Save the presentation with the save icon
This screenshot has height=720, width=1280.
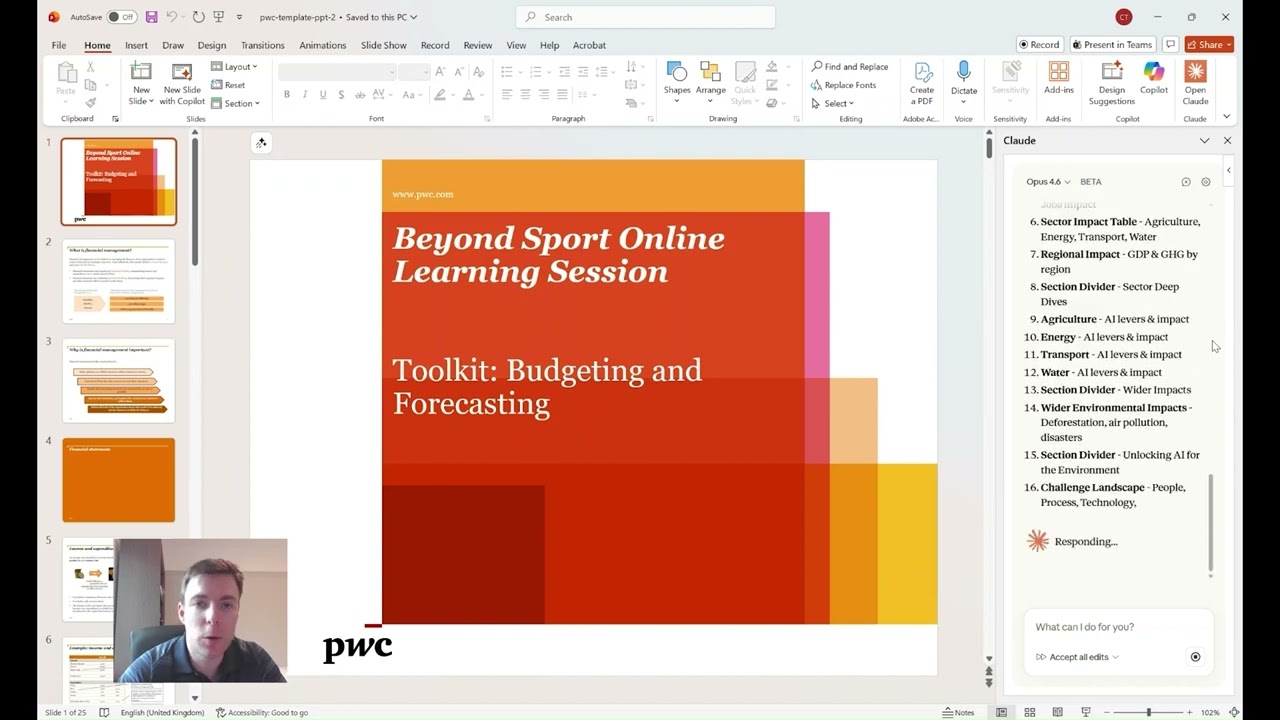[152, 17]
